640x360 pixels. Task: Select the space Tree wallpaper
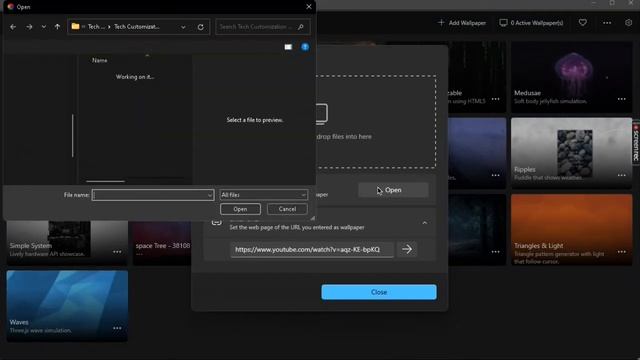[162, 243]
